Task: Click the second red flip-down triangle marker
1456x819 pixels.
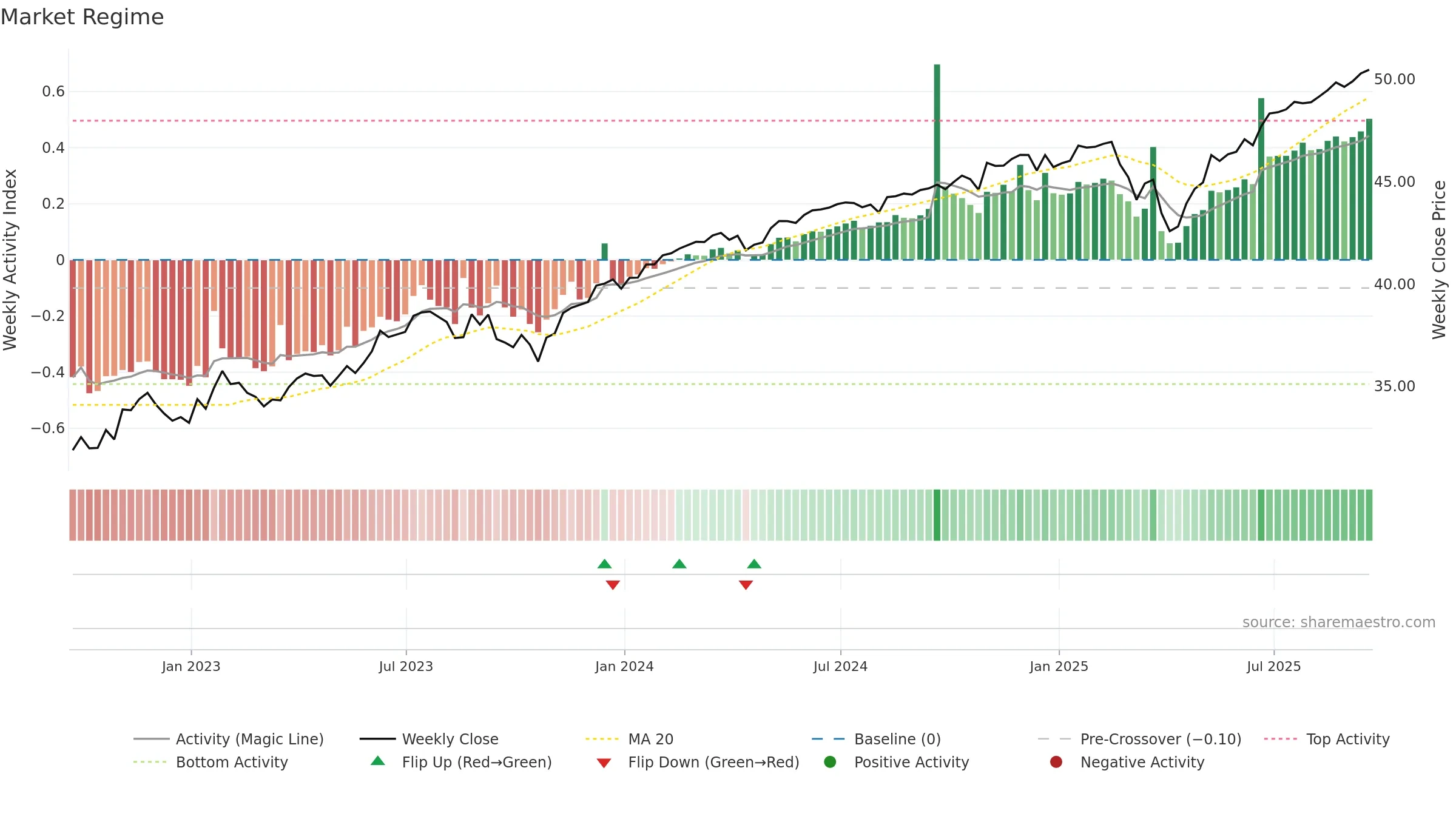Action: (x=746, y=585)
